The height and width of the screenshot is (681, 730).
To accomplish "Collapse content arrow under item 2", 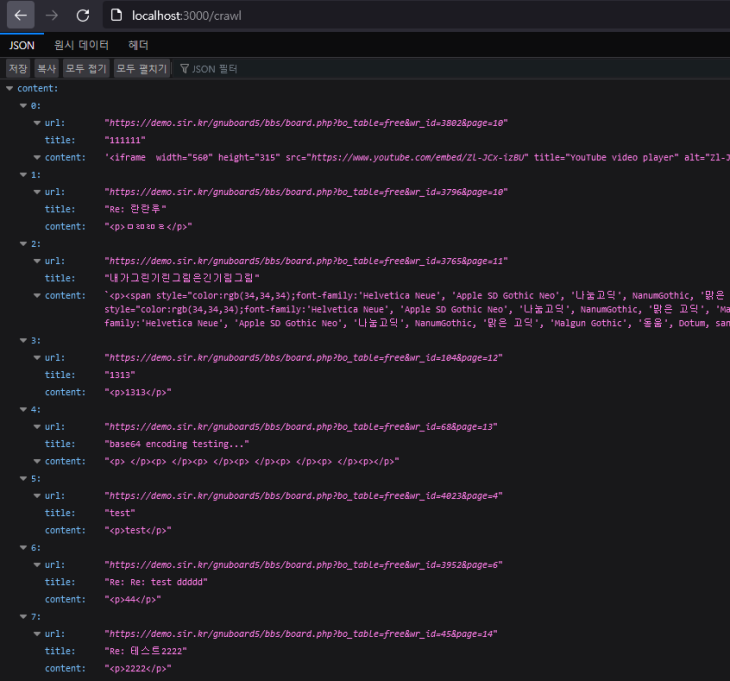I will (37, 295).
